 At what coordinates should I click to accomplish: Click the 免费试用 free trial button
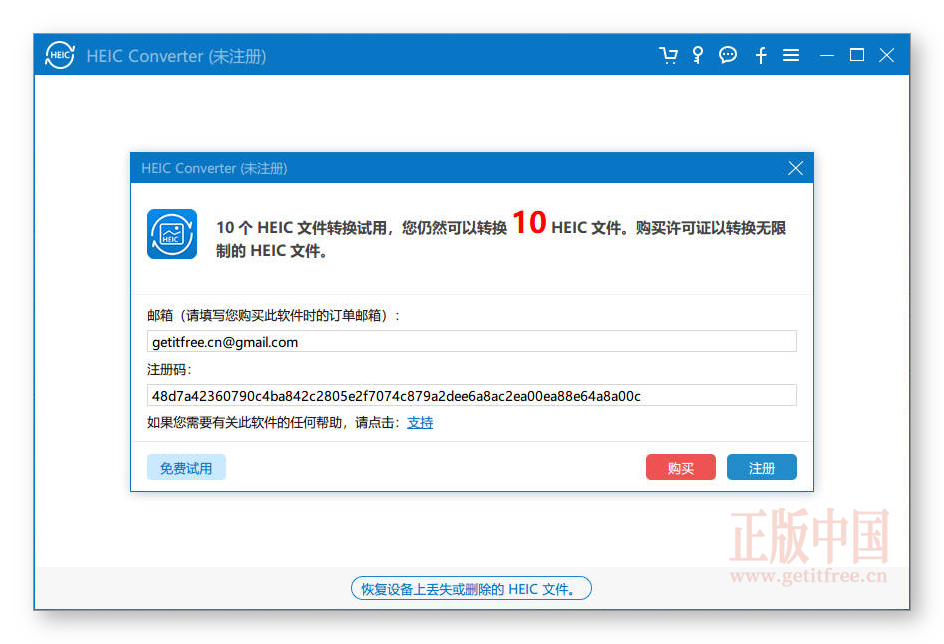click(186, 468)
